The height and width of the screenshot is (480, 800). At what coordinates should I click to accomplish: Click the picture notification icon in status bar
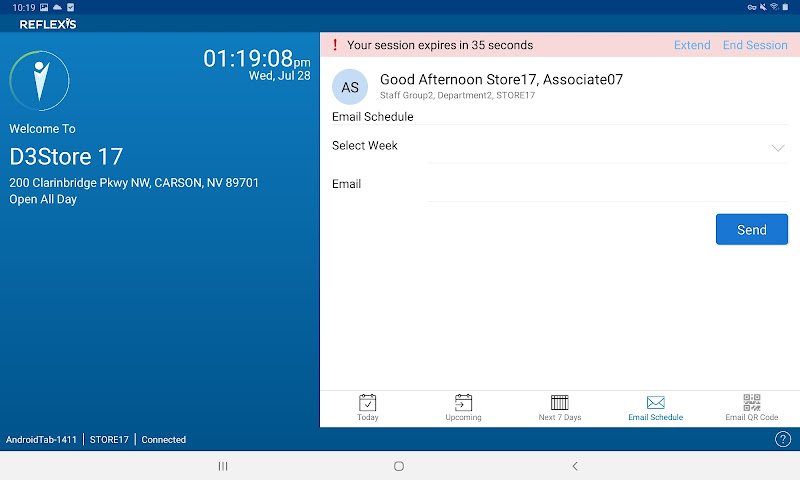click(44, 7)
